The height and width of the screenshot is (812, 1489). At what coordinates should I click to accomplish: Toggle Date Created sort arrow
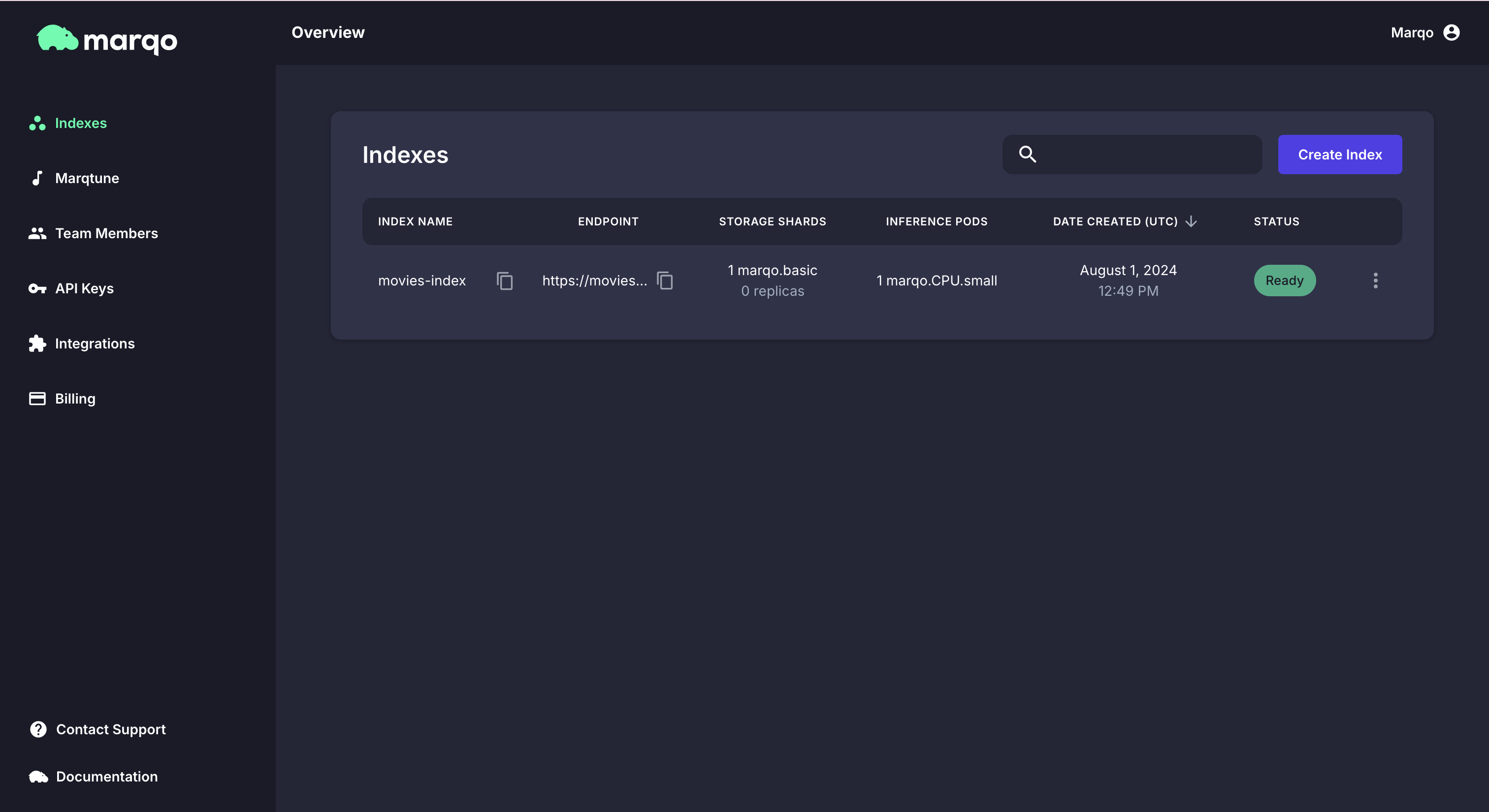click(x=1191, y=221)
